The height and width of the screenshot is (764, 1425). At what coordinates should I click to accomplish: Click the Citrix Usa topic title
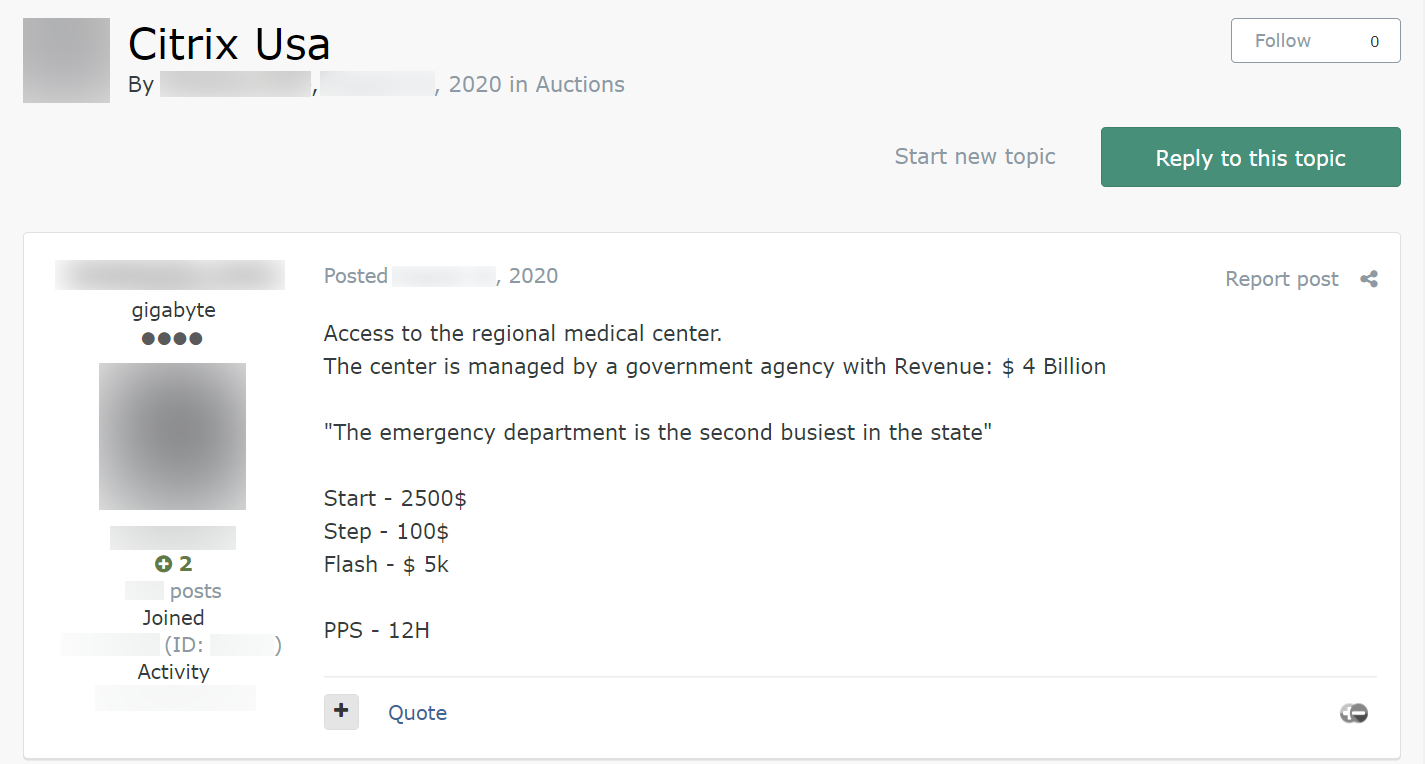click(229, 44)
